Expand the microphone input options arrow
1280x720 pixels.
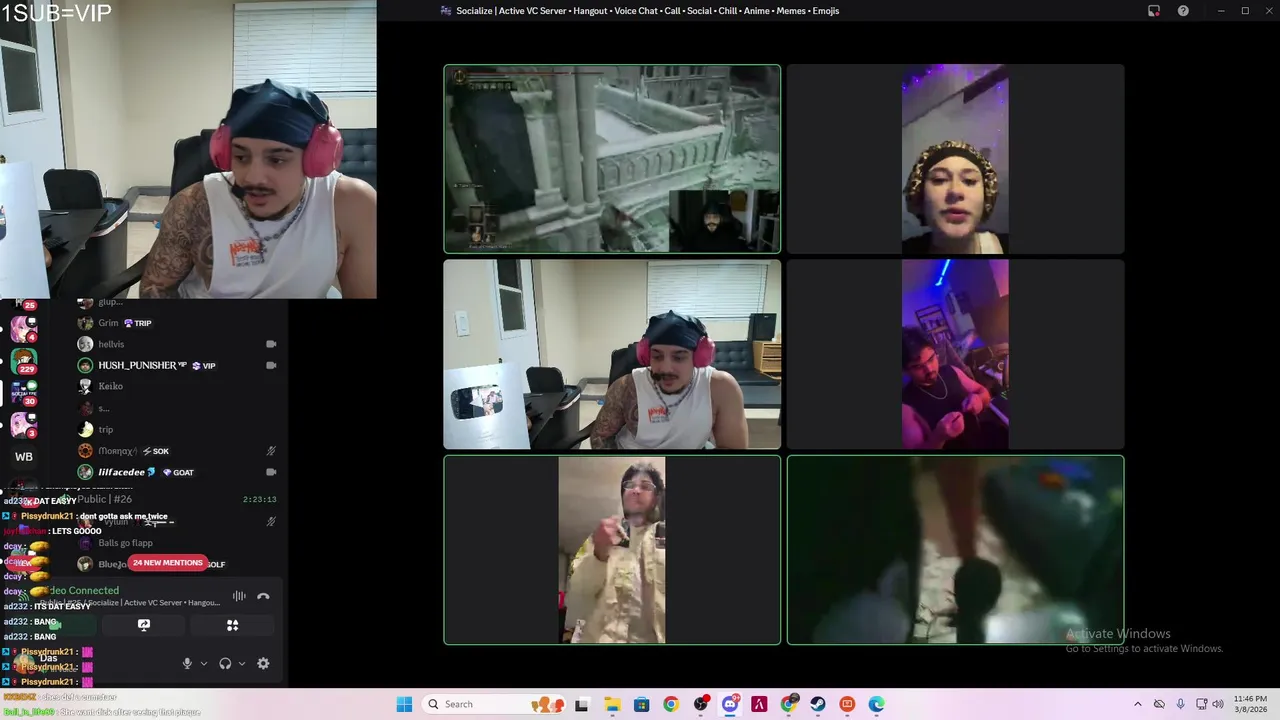click(x=203, y=663)
